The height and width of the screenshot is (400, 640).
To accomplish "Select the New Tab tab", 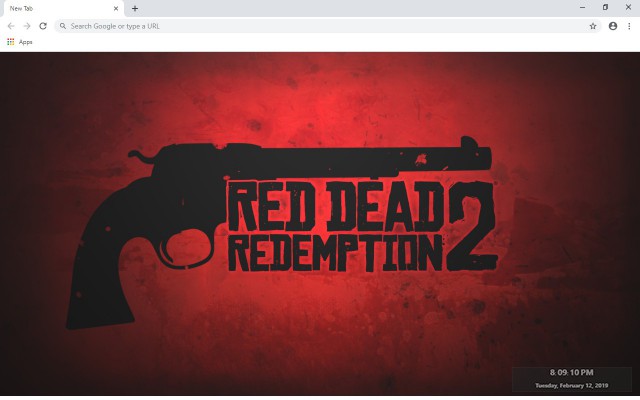I will click(x=62, y=9).
